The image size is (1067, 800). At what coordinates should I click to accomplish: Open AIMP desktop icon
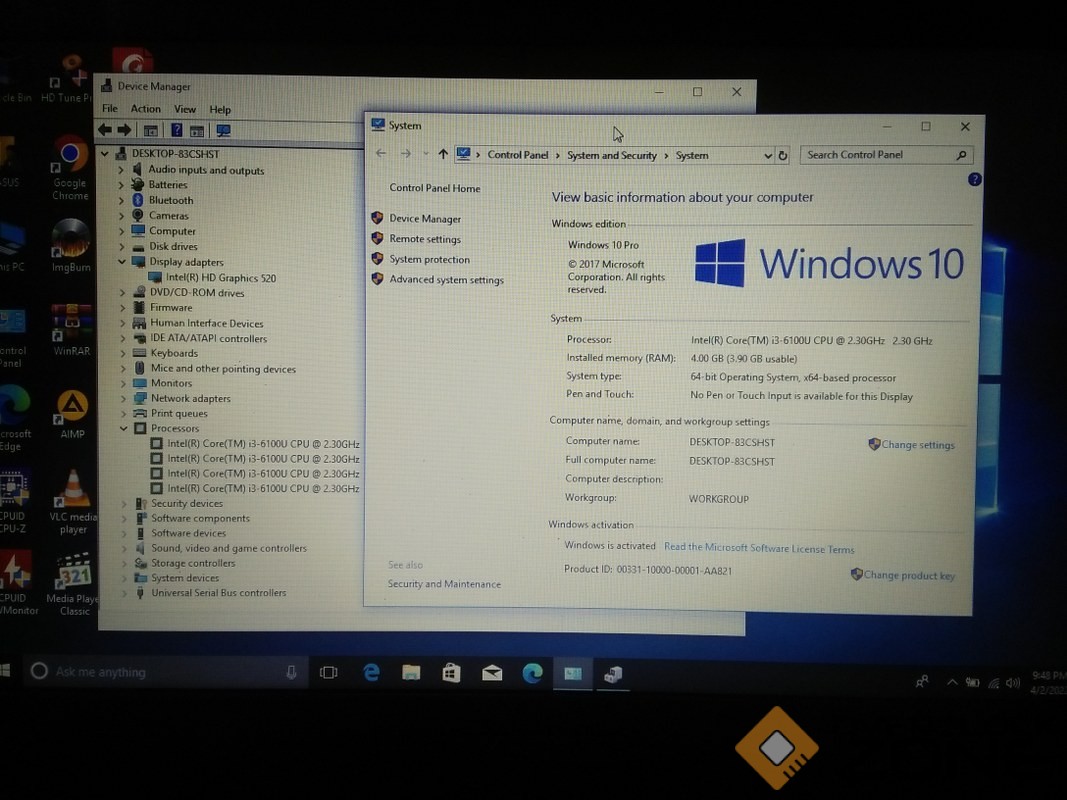72,414
